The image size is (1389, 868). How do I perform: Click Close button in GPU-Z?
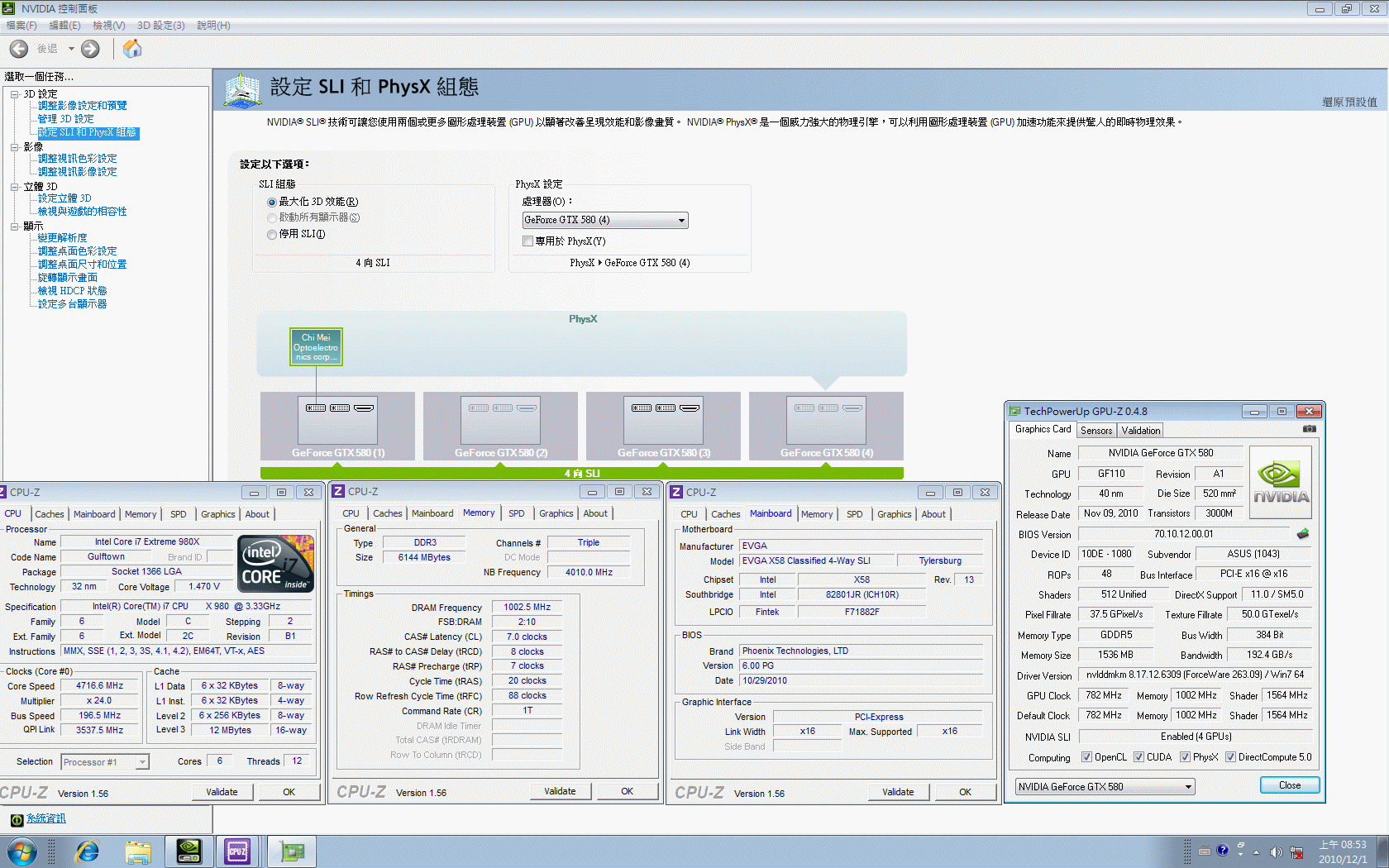[x=1290, y=785]
